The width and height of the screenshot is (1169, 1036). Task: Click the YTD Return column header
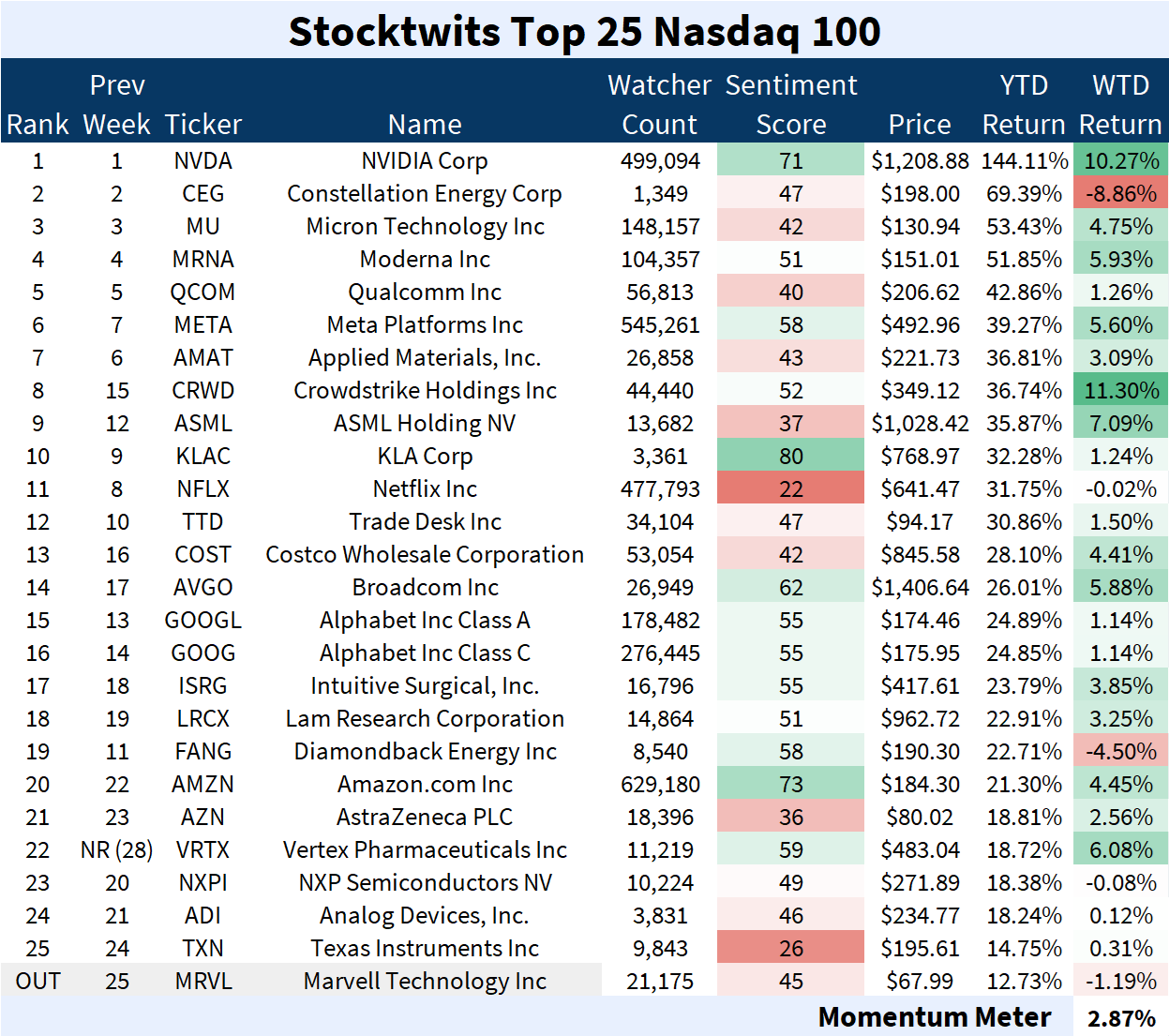pos(1023,104)
